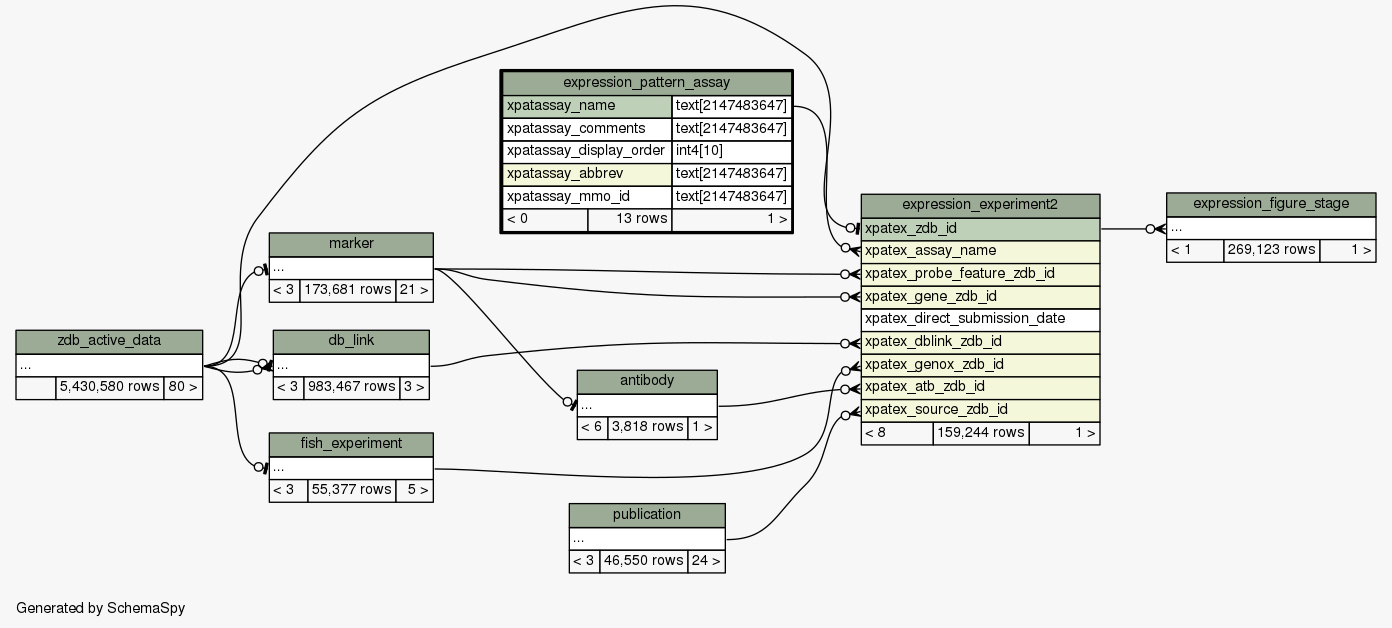The width and height of the screenshot is (1392, 628).
Task: Click the expression_experiment2 table title
Action: click(x=980, y=205)
